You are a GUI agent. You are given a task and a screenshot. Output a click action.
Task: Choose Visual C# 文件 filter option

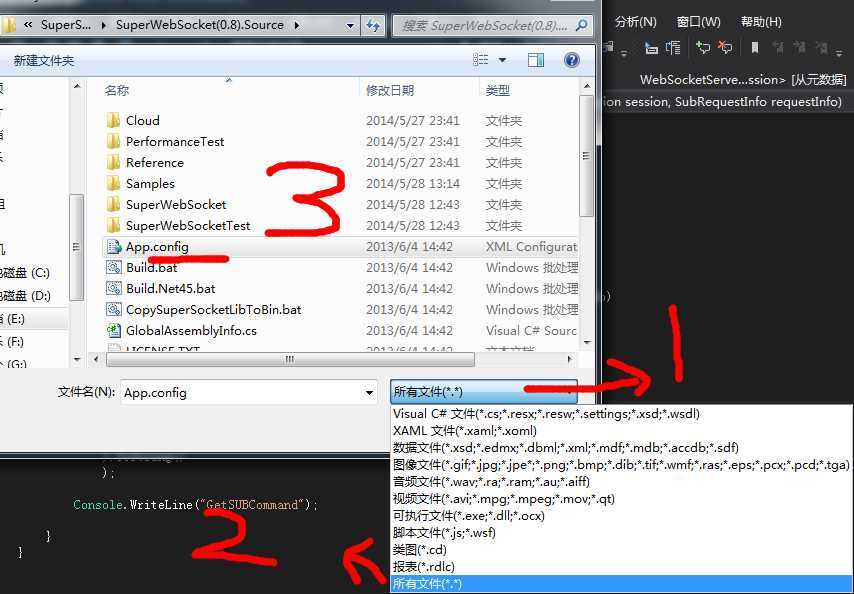[x=622, y=414]
